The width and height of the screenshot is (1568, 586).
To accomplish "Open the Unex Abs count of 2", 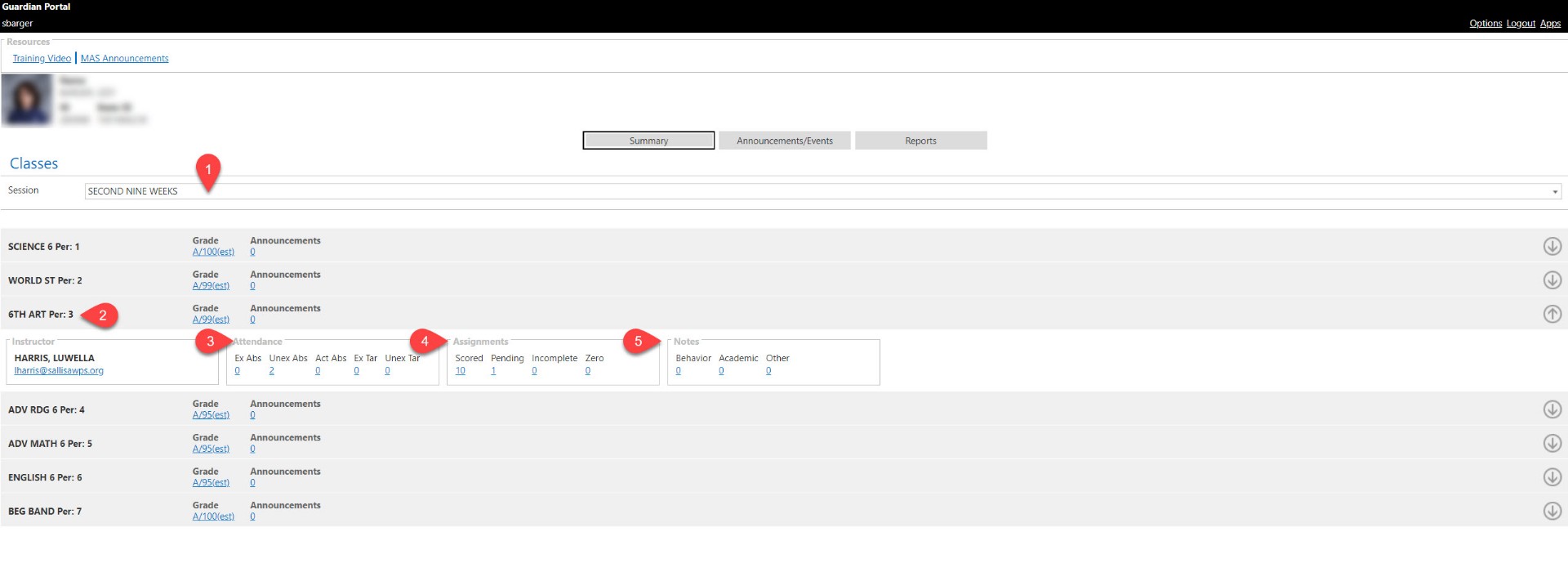I will (x=271, y=371).
